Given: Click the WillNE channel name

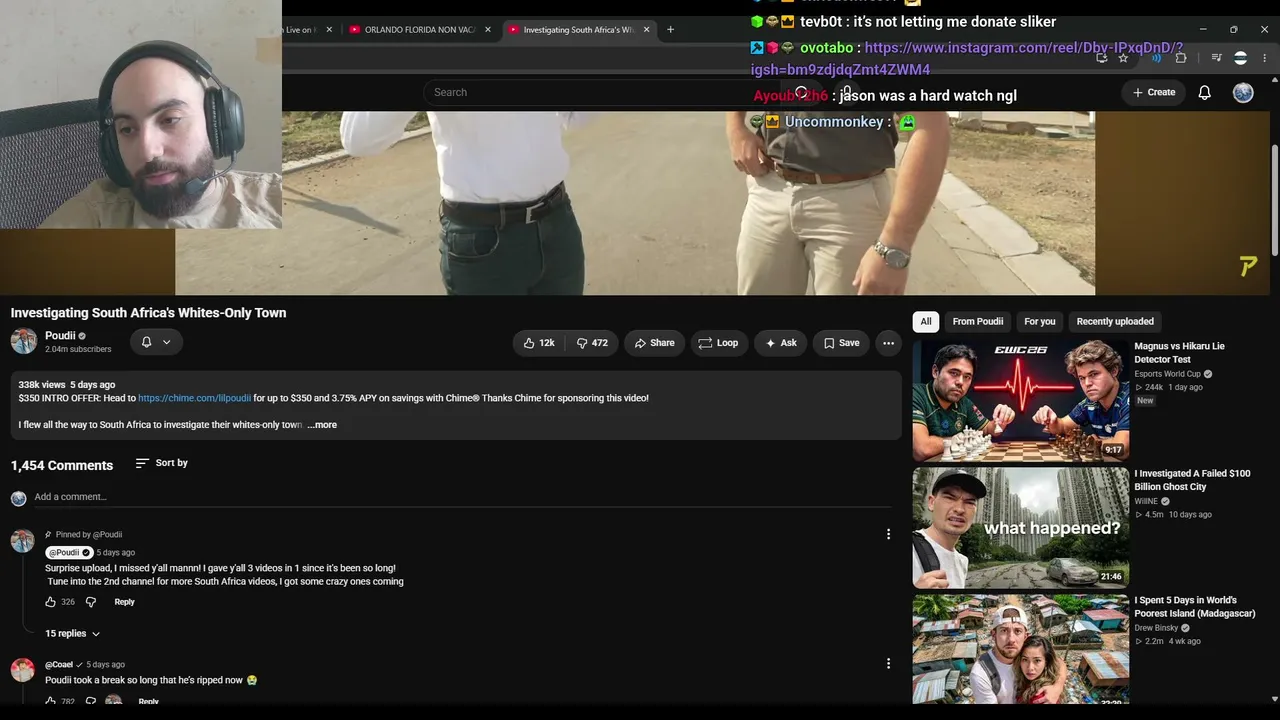Looking at the screenshot, I should [1146, 501].
